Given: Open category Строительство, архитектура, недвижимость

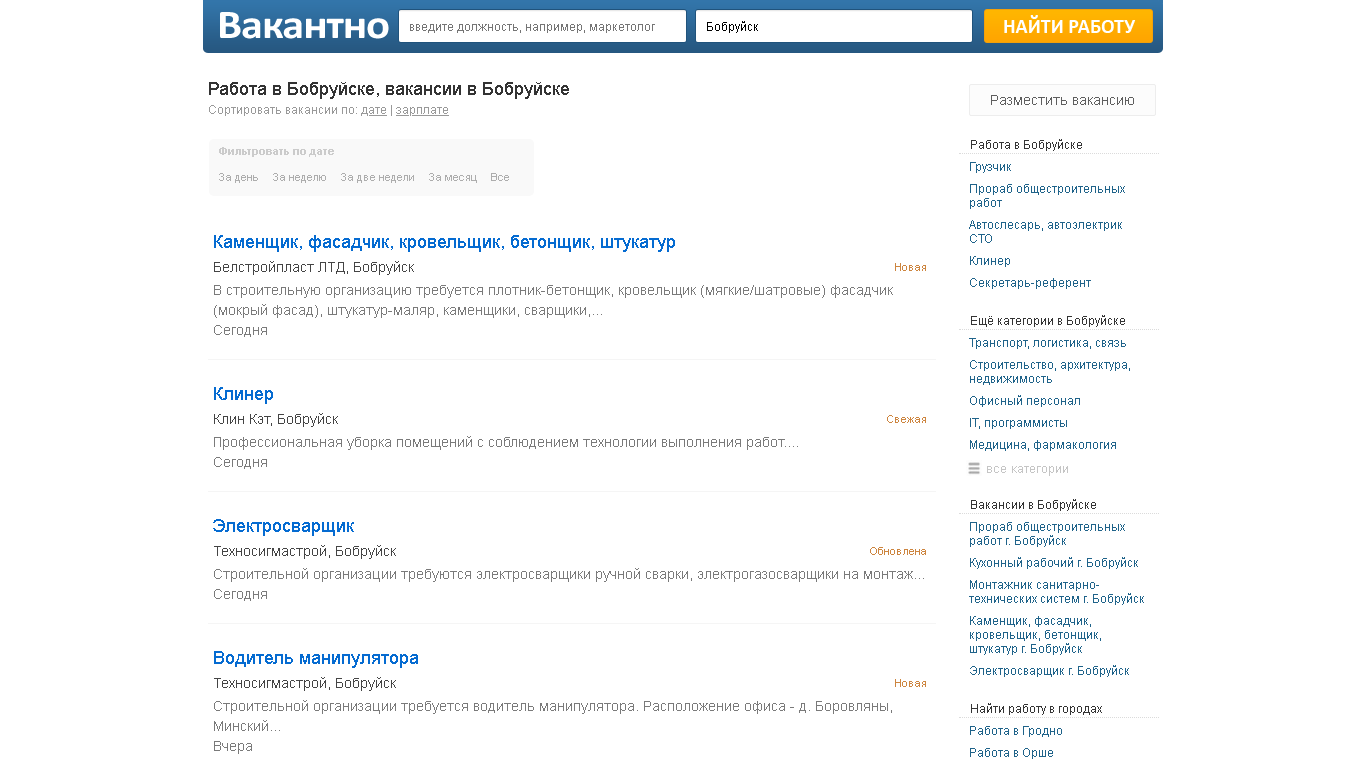Looking at the screenshot, I should click(x=1050, y=372).
